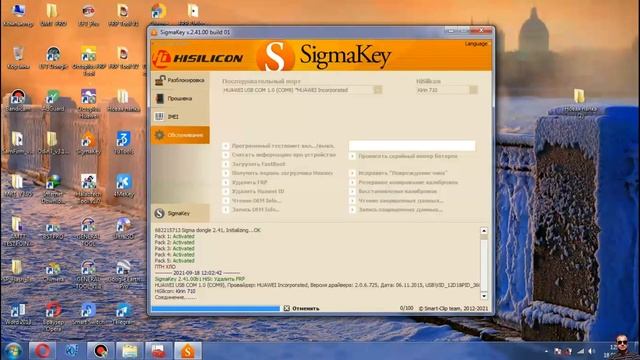Screen dimensions: 640x360
Task: Click Удалить FRP button
Action: (245, 182)
